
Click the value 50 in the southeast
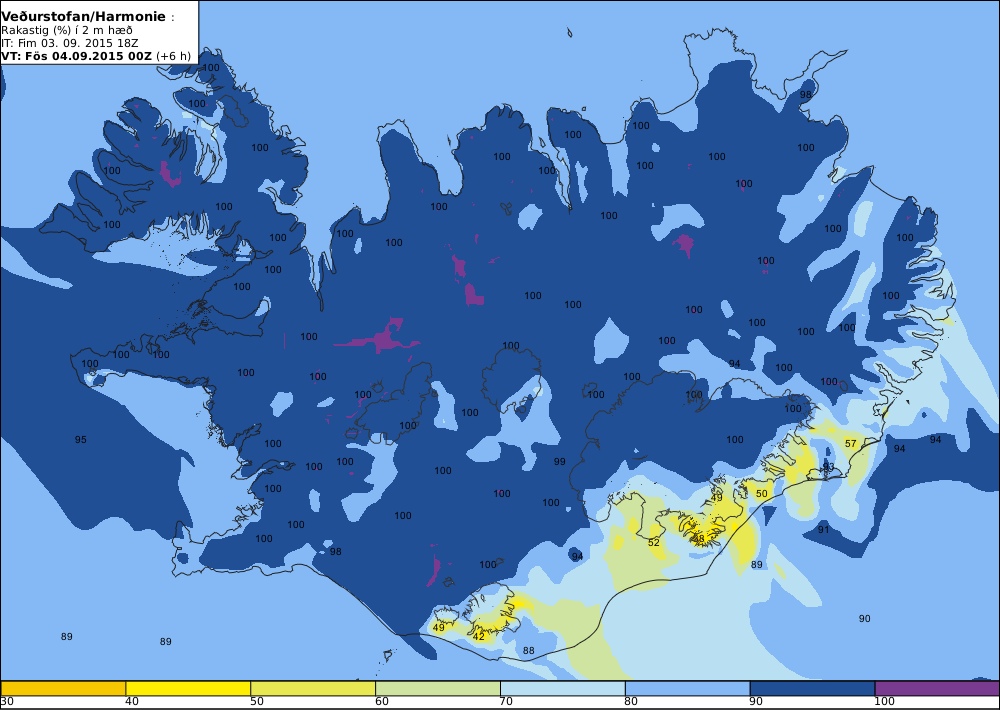(x=761, y=493)
